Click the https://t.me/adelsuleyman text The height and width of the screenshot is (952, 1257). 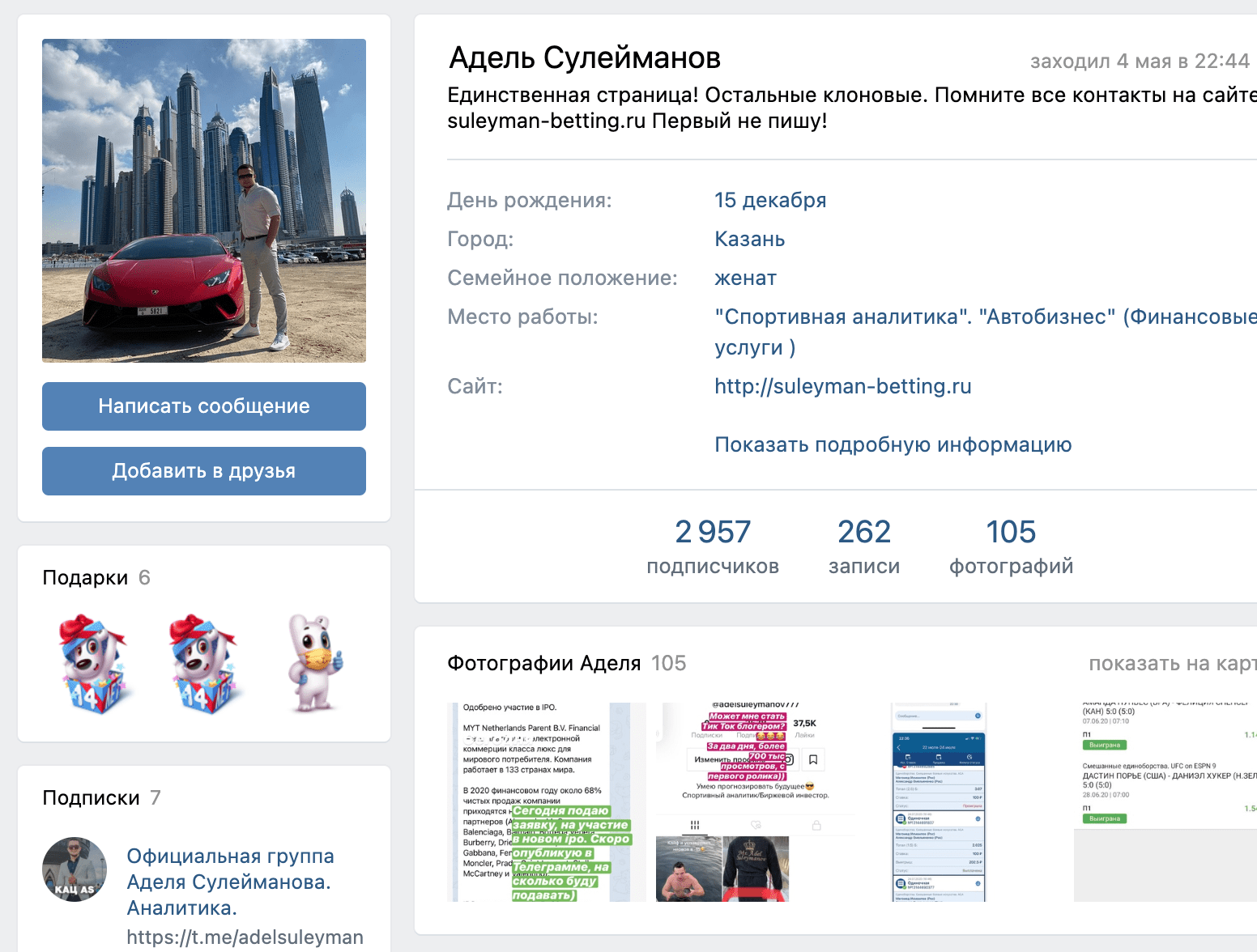point(245,937)
